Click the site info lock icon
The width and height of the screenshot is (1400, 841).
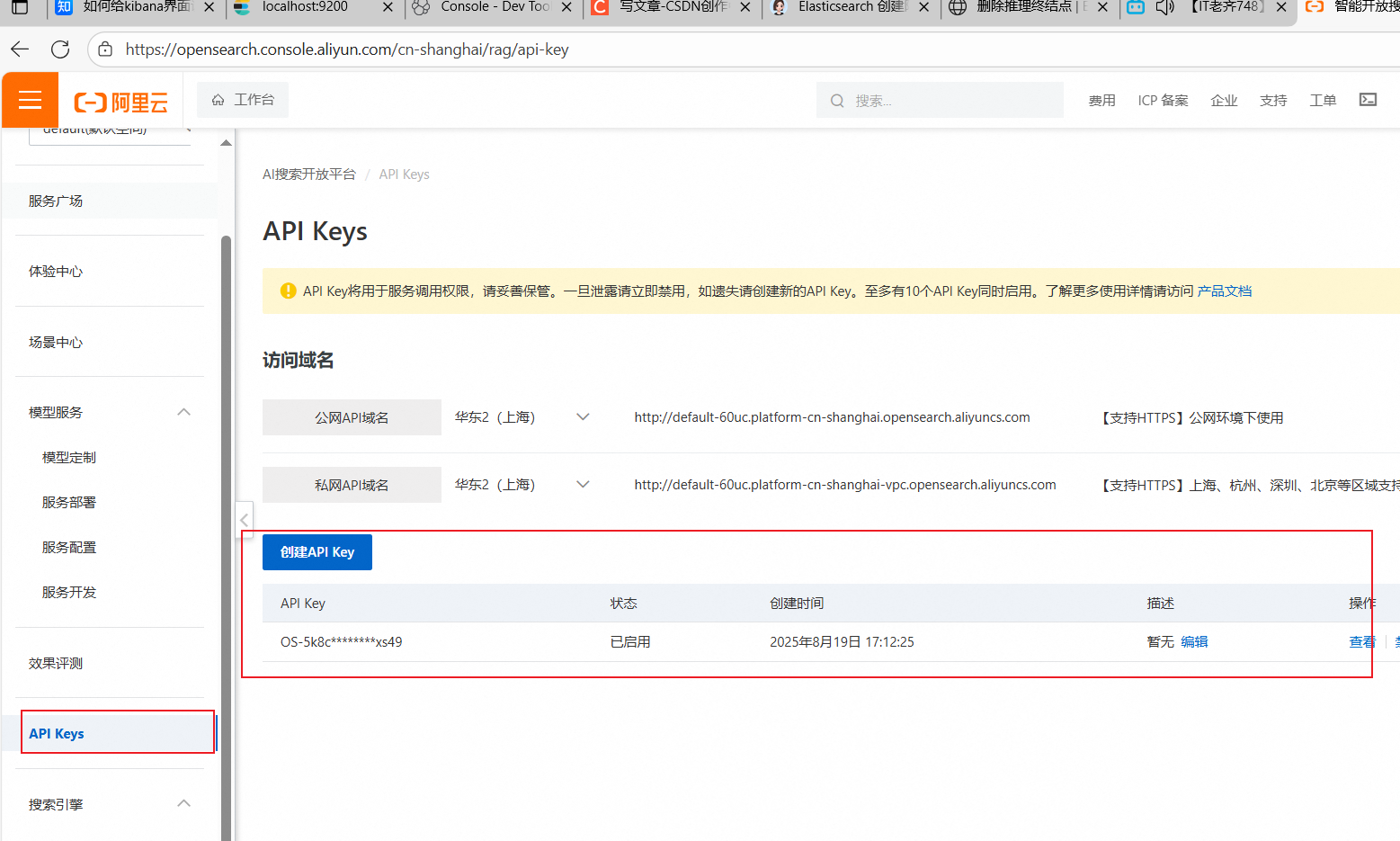[105, 49]
